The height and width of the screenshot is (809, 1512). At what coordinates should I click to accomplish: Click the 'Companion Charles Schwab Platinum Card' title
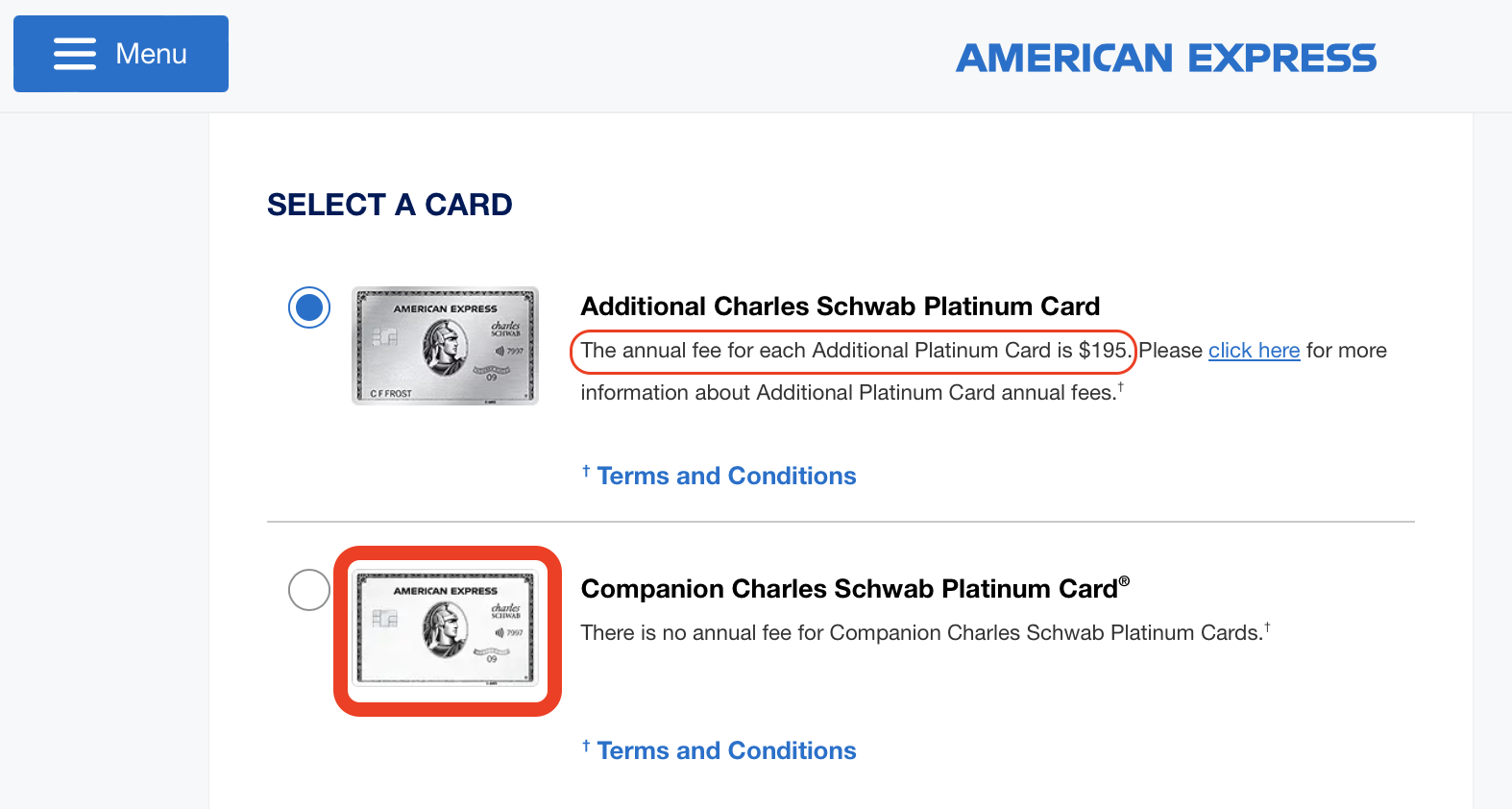click(x=849, y=589)
